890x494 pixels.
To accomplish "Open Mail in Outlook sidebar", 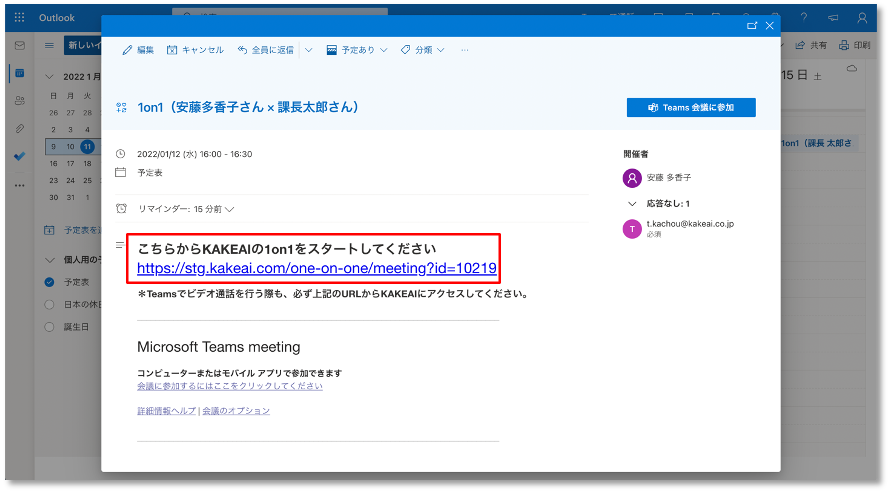I will pyautogui.click(x=20, y=45).
